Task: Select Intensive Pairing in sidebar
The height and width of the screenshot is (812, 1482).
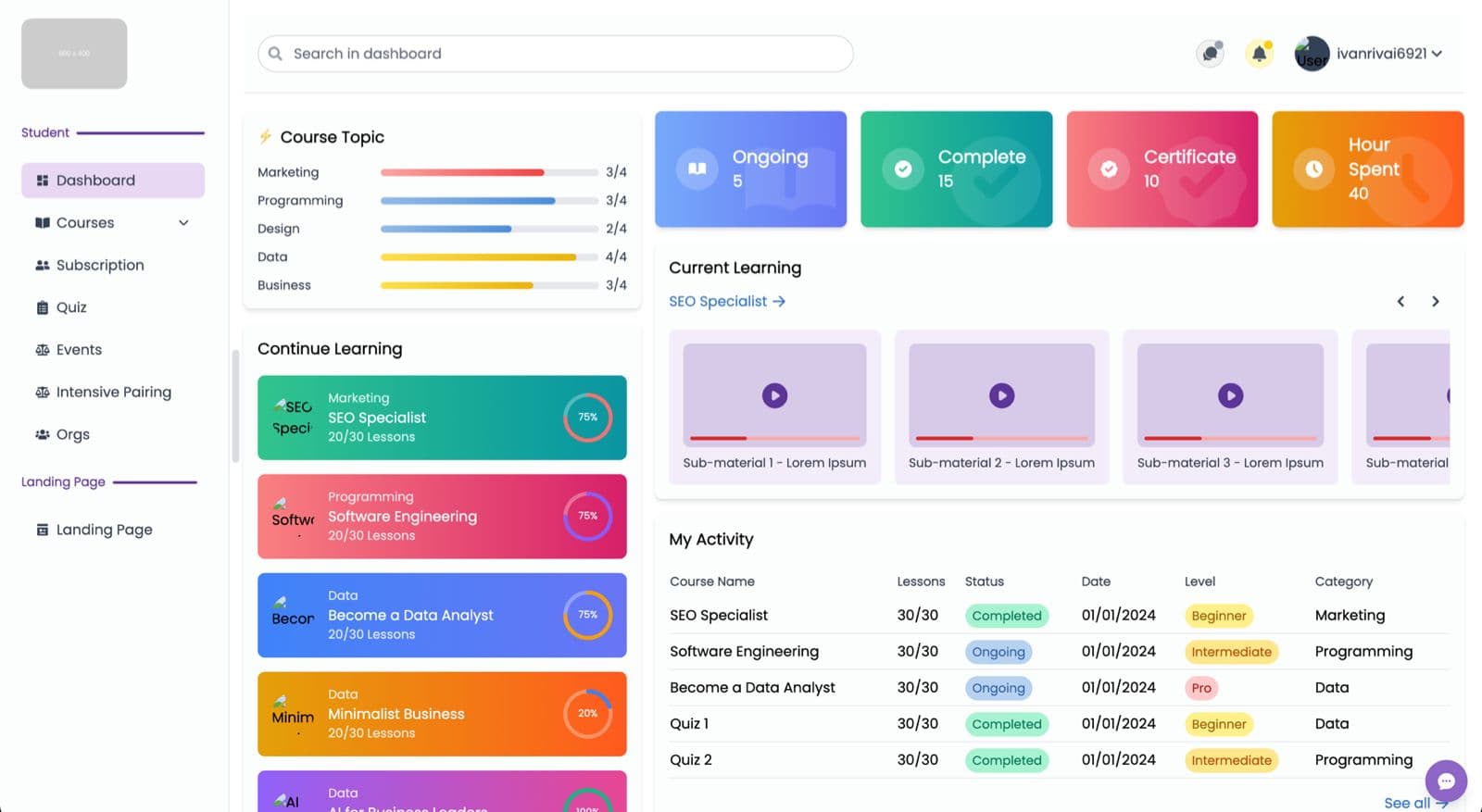Action: point(113,393)
